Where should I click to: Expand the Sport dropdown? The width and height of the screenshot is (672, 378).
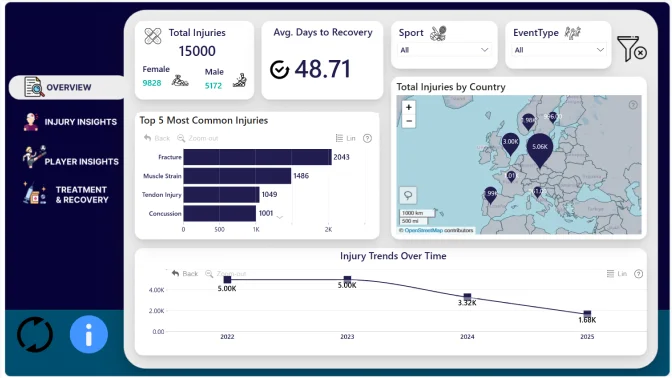pos(444,50)
